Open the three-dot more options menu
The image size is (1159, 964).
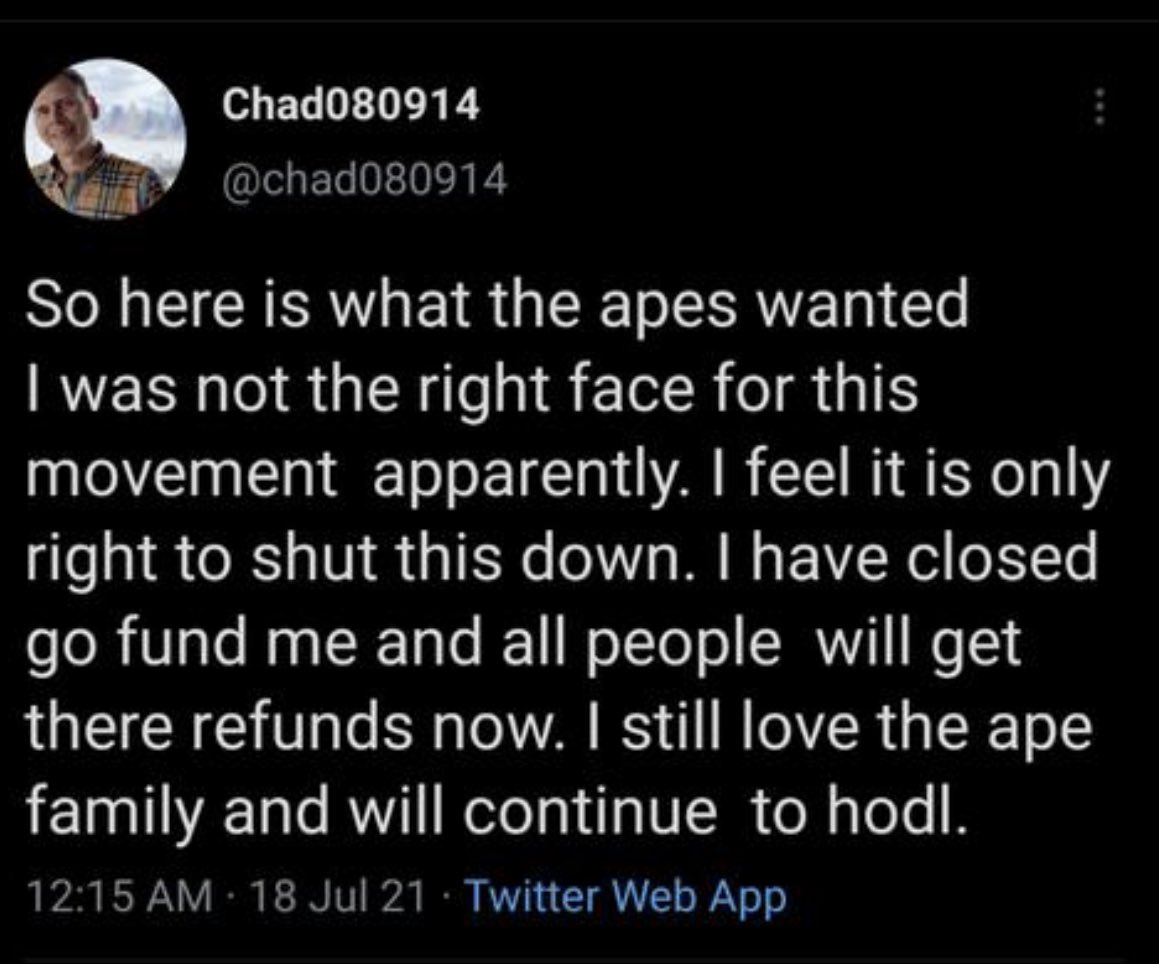pos(1099,106)
